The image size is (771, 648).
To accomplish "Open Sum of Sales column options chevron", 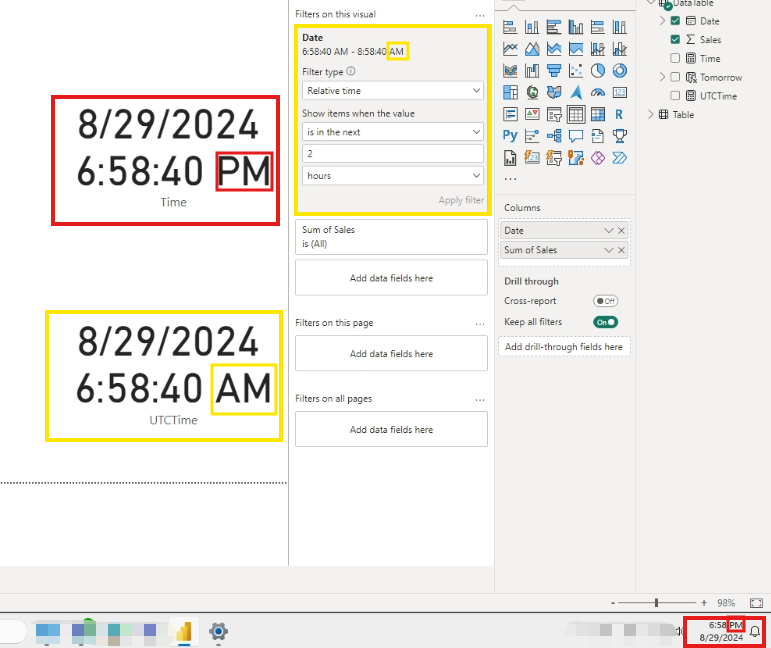I will (x=609, y=250).
